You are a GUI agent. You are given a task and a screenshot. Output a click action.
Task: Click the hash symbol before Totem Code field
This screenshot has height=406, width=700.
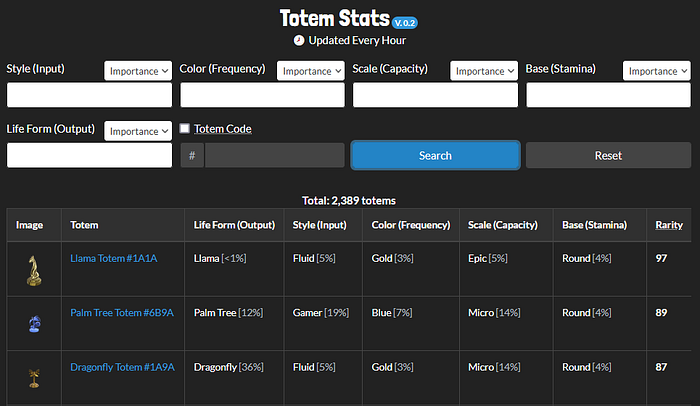coord(192,155)
